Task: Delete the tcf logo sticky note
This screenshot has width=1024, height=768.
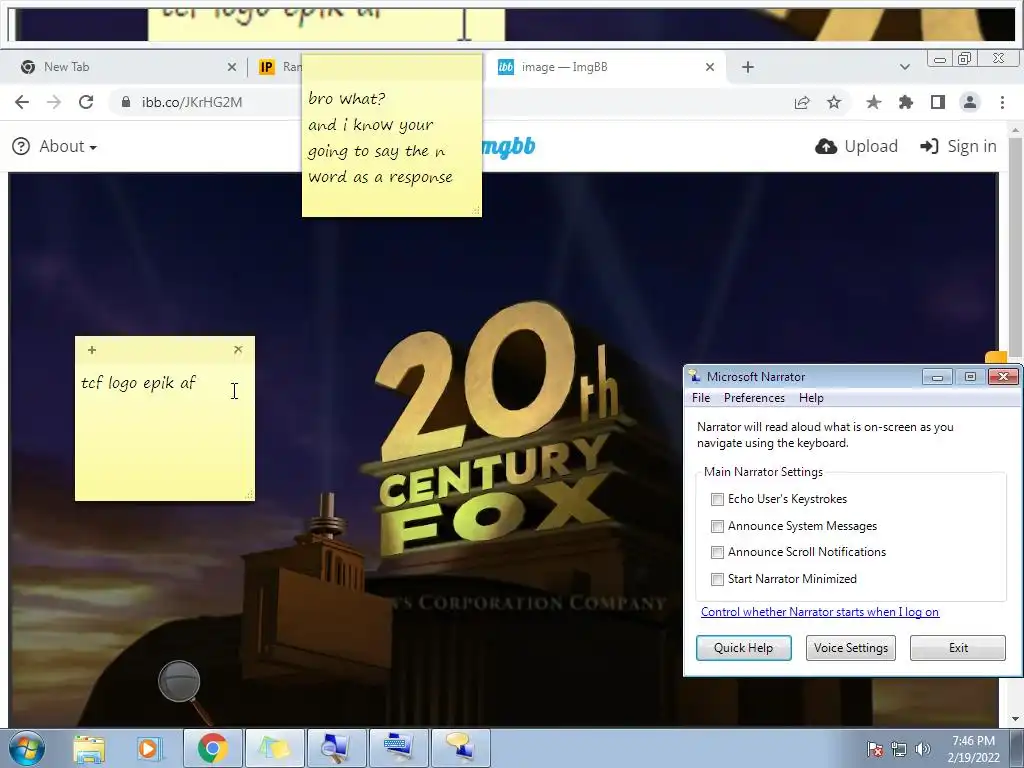Action: click(238, 349)
